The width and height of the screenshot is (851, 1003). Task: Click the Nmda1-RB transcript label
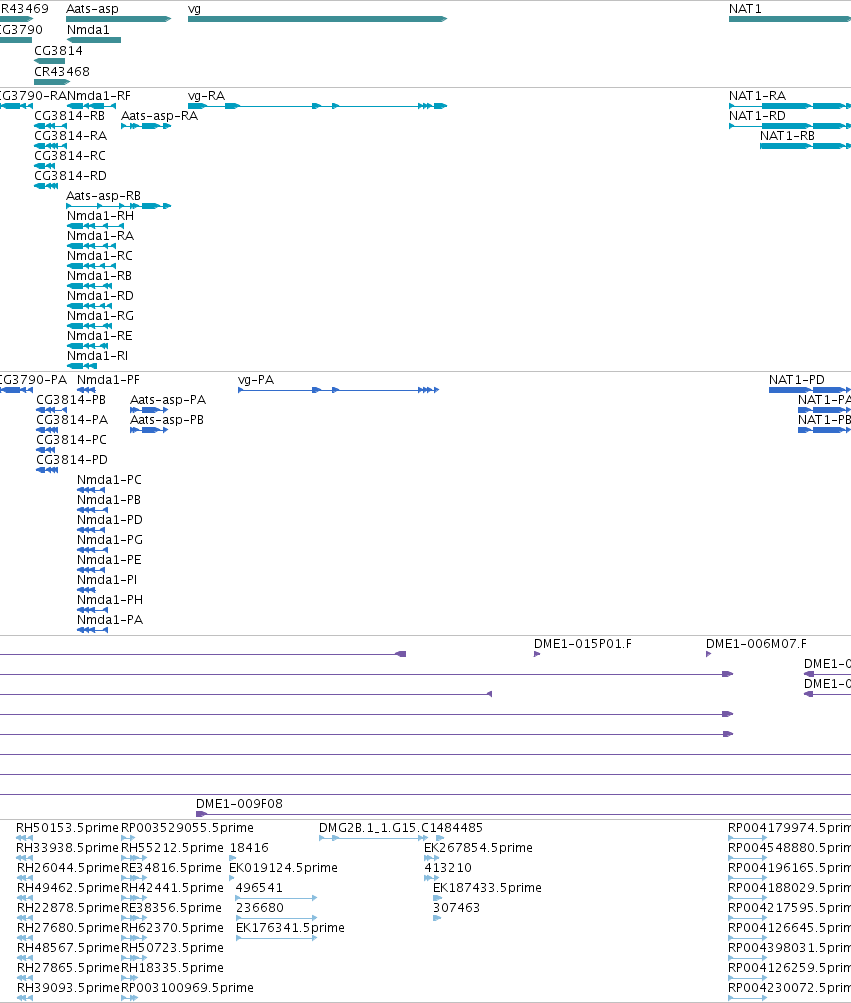pos(99,276)
